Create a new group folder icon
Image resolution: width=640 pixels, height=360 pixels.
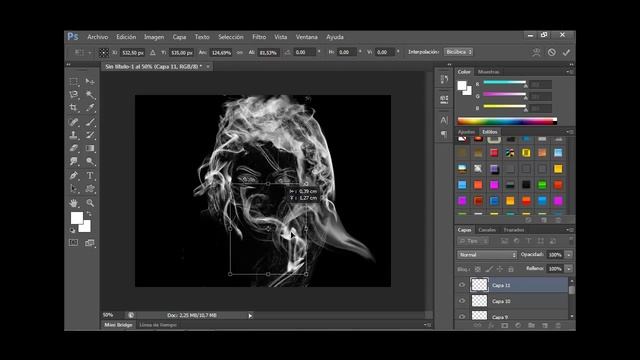pos(531,325)
